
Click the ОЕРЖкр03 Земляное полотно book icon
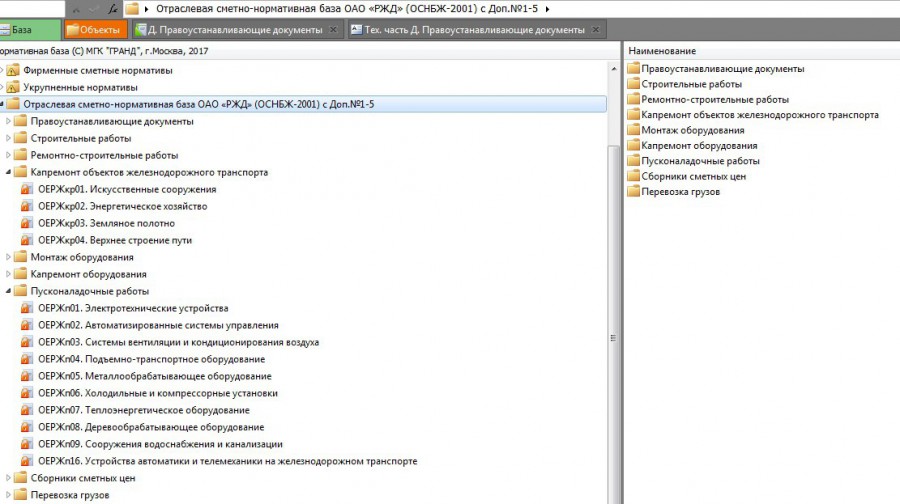(27, 223)
